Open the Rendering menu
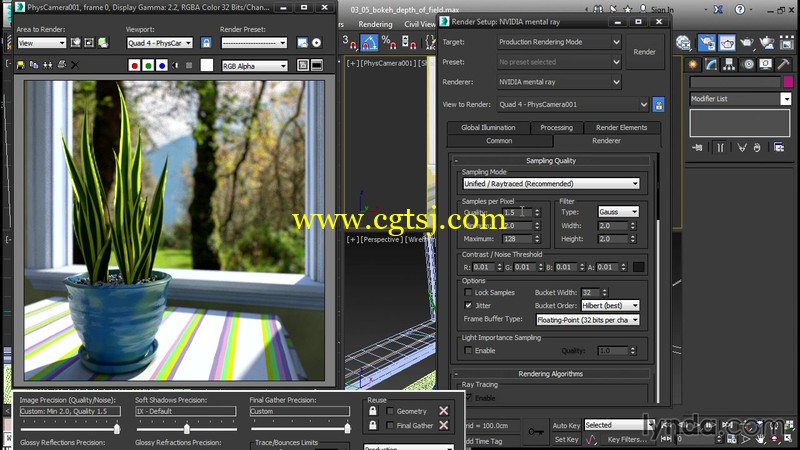Image resolution: width=800 pixels, height=450 pixels. 375,24
